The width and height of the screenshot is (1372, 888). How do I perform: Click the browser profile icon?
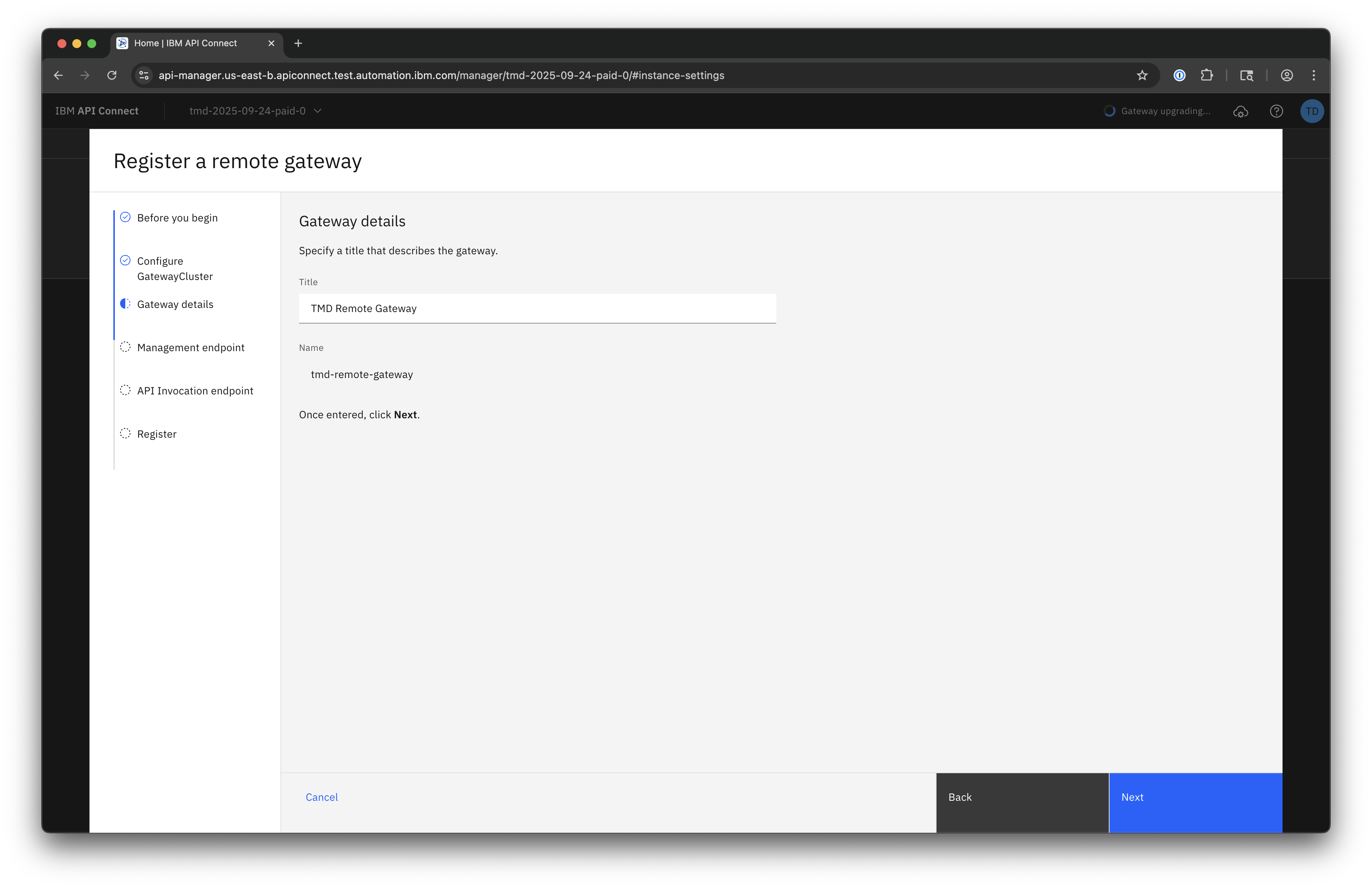(1287, 75)
